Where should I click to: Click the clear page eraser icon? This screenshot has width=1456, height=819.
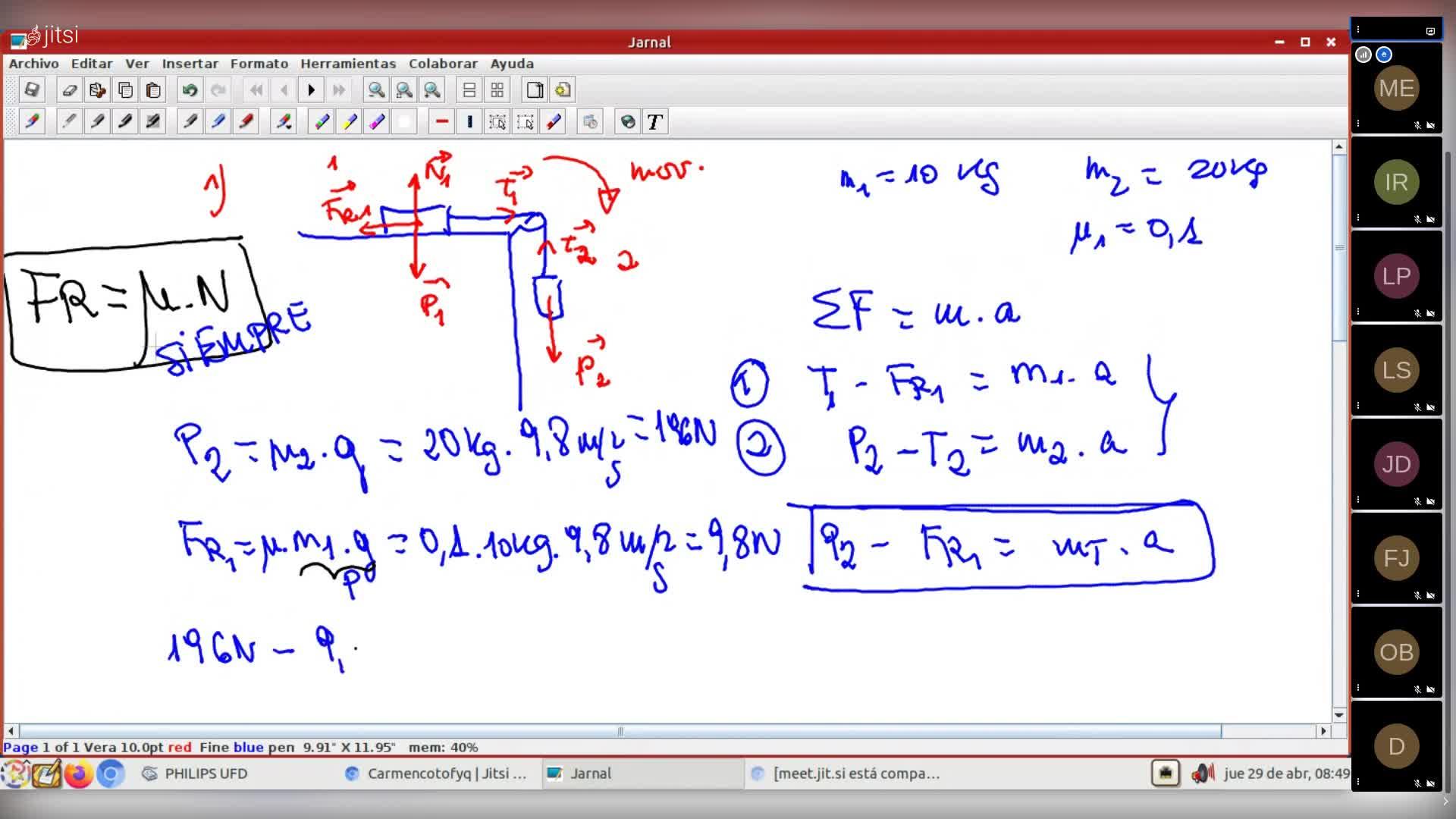(69, 90)
